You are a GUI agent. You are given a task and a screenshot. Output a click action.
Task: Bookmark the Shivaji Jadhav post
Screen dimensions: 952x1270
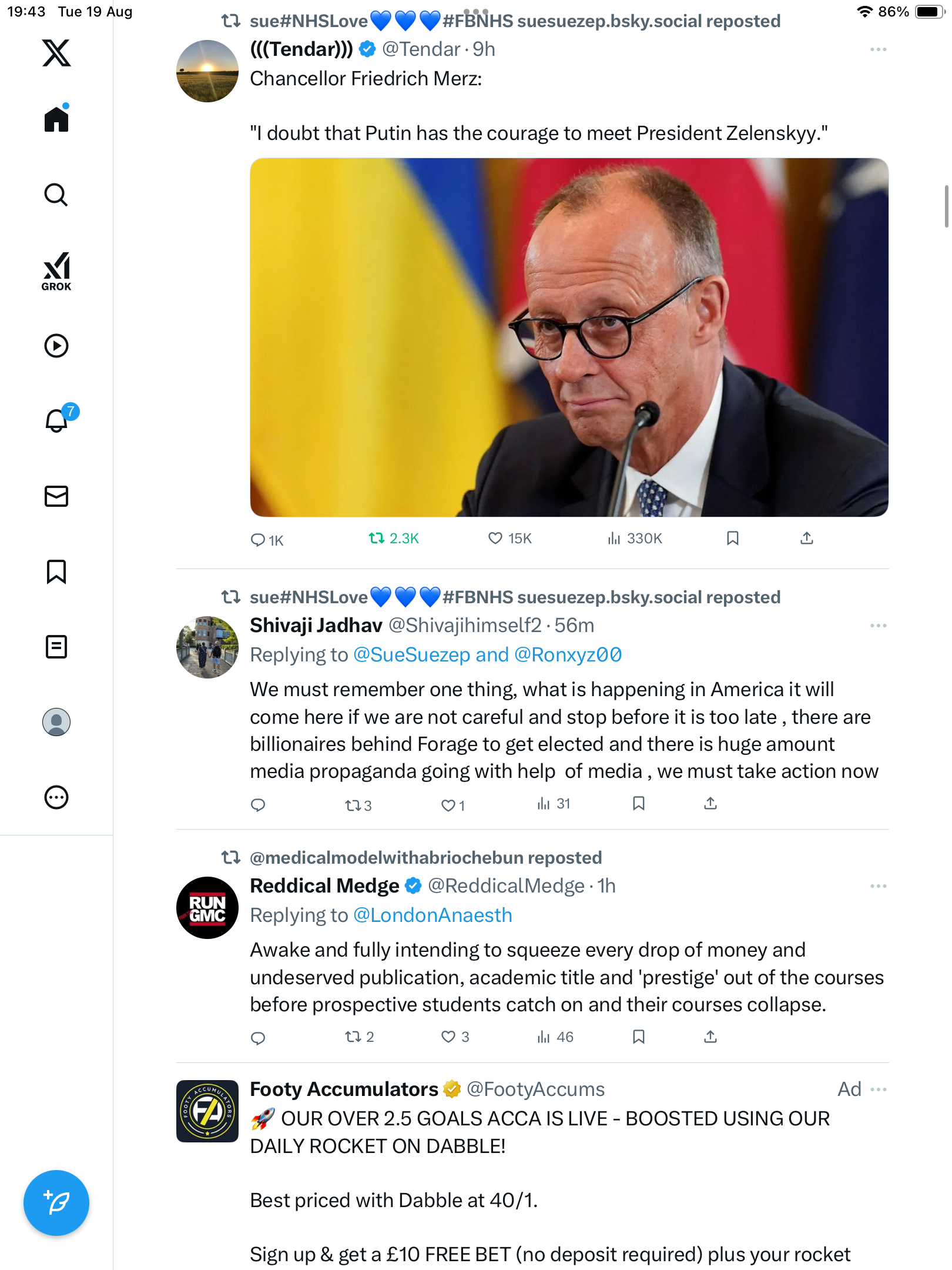tap(639, 804)
